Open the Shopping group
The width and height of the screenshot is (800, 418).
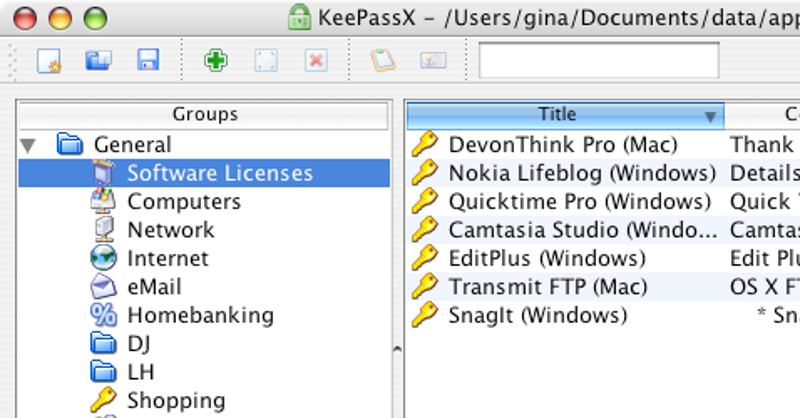tap(176, 401)
